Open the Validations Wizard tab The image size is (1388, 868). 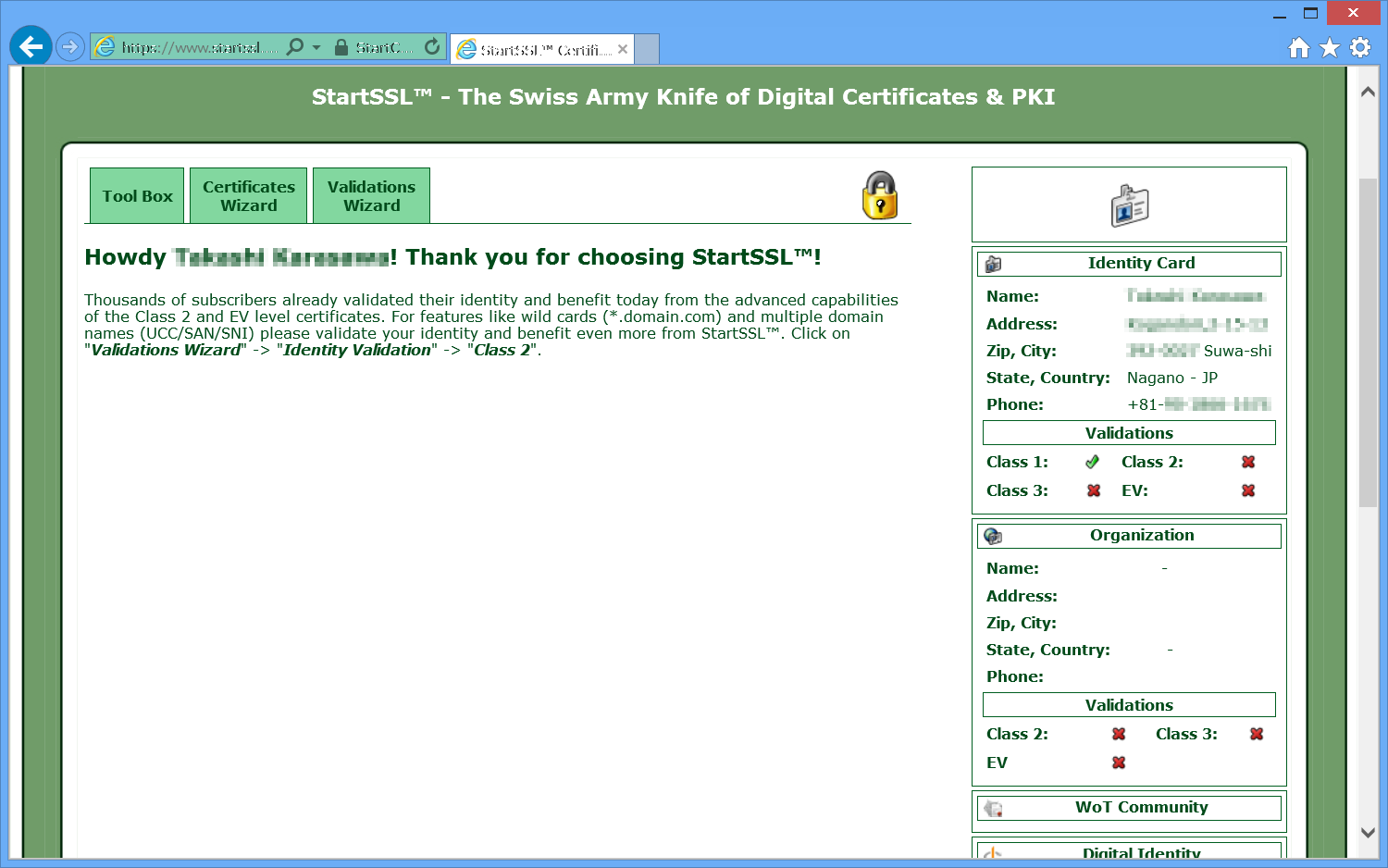pyautogui.click(x=371, y=196)
